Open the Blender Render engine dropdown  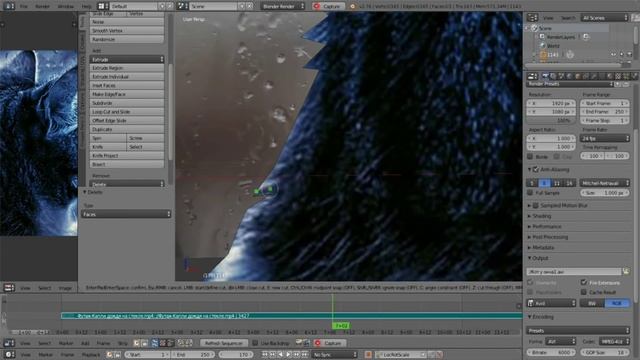(x=283, y=6)
